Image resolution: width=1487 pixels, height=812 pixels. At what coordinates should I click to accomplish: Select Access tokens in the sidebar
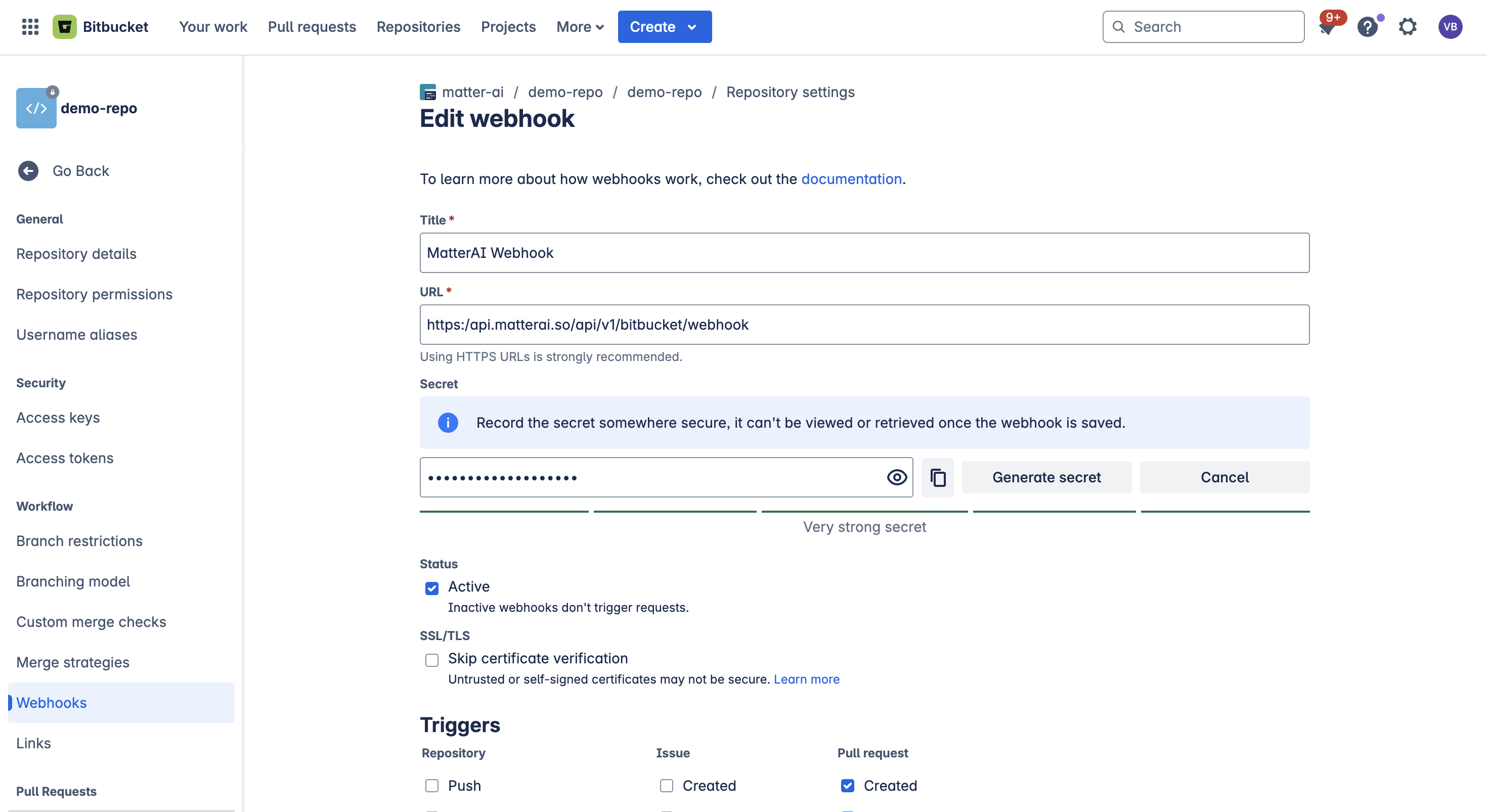tap(65, 458)
